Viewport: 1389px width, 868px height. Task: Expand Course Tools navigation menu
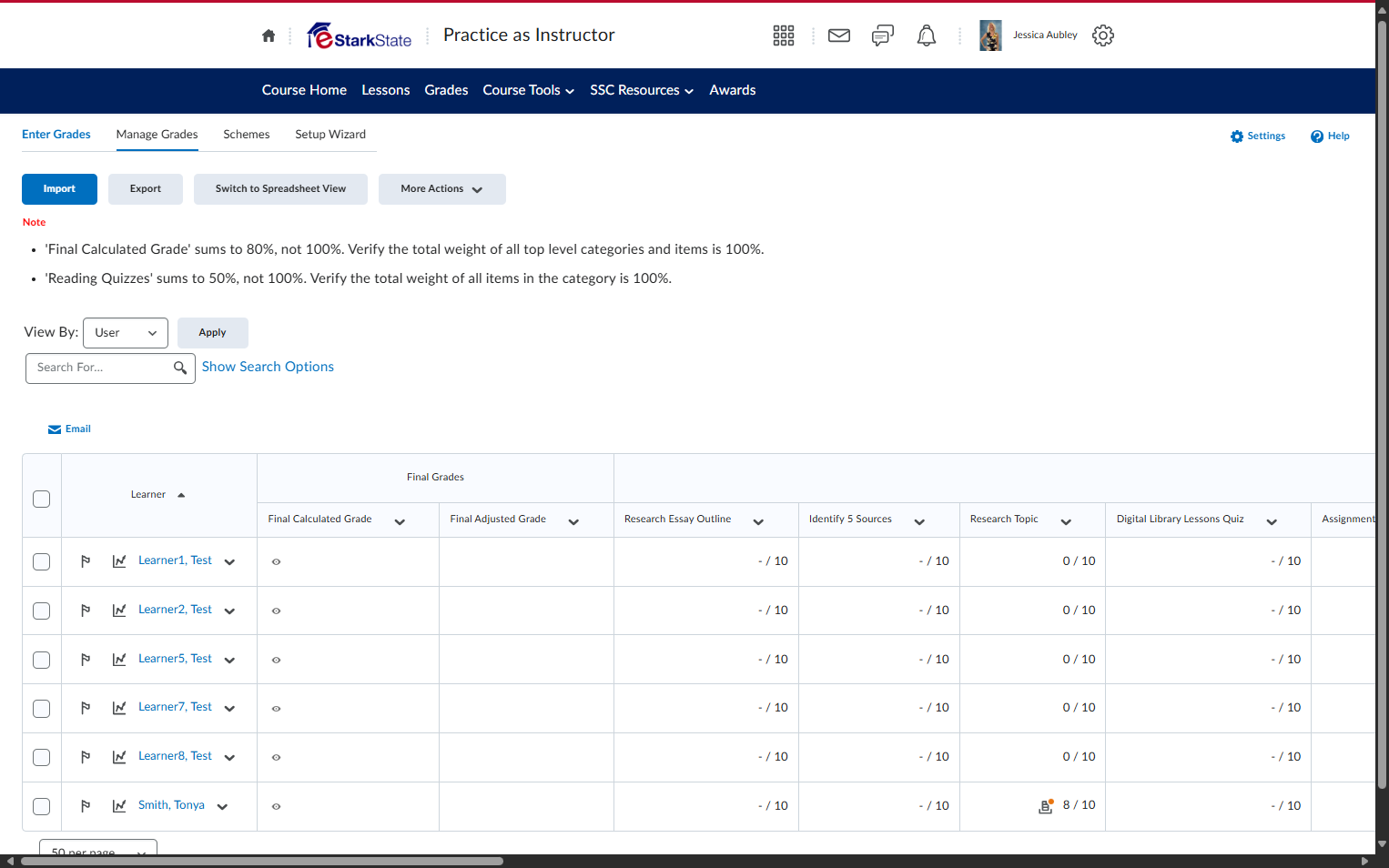pos(529,90)
